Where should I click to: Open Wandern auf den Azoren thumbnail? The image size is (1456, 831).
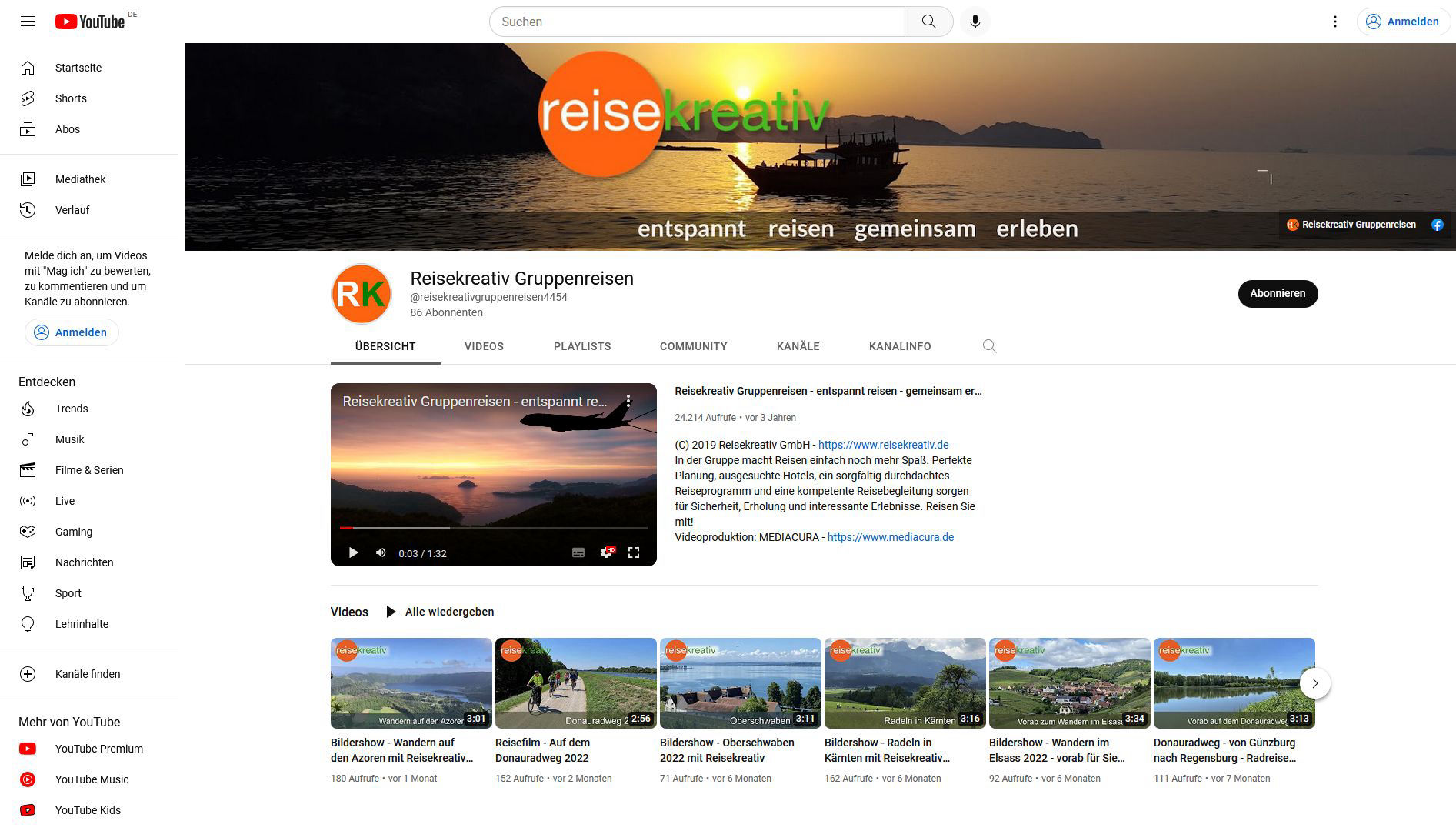coord(411,683)
